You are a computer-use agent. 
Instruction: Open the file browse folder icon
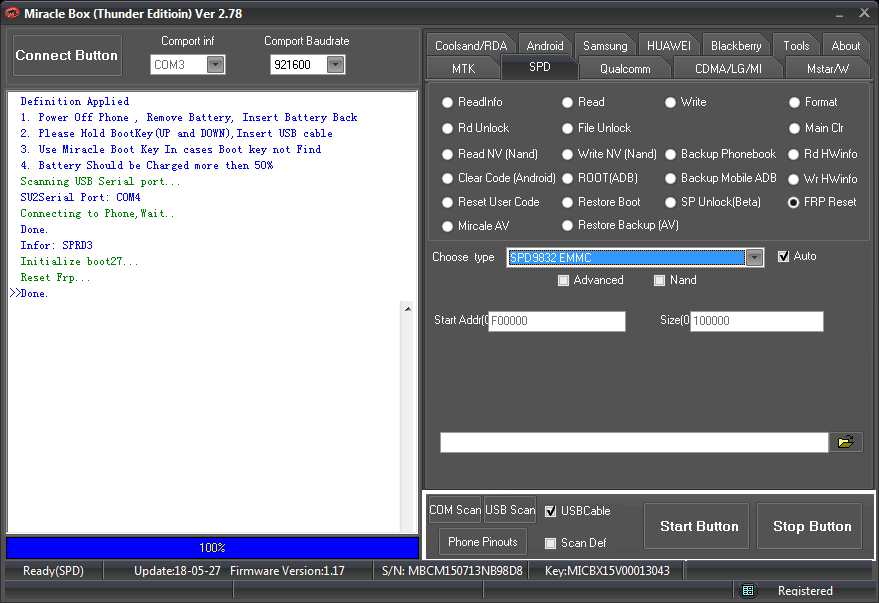tap(845, 442)
